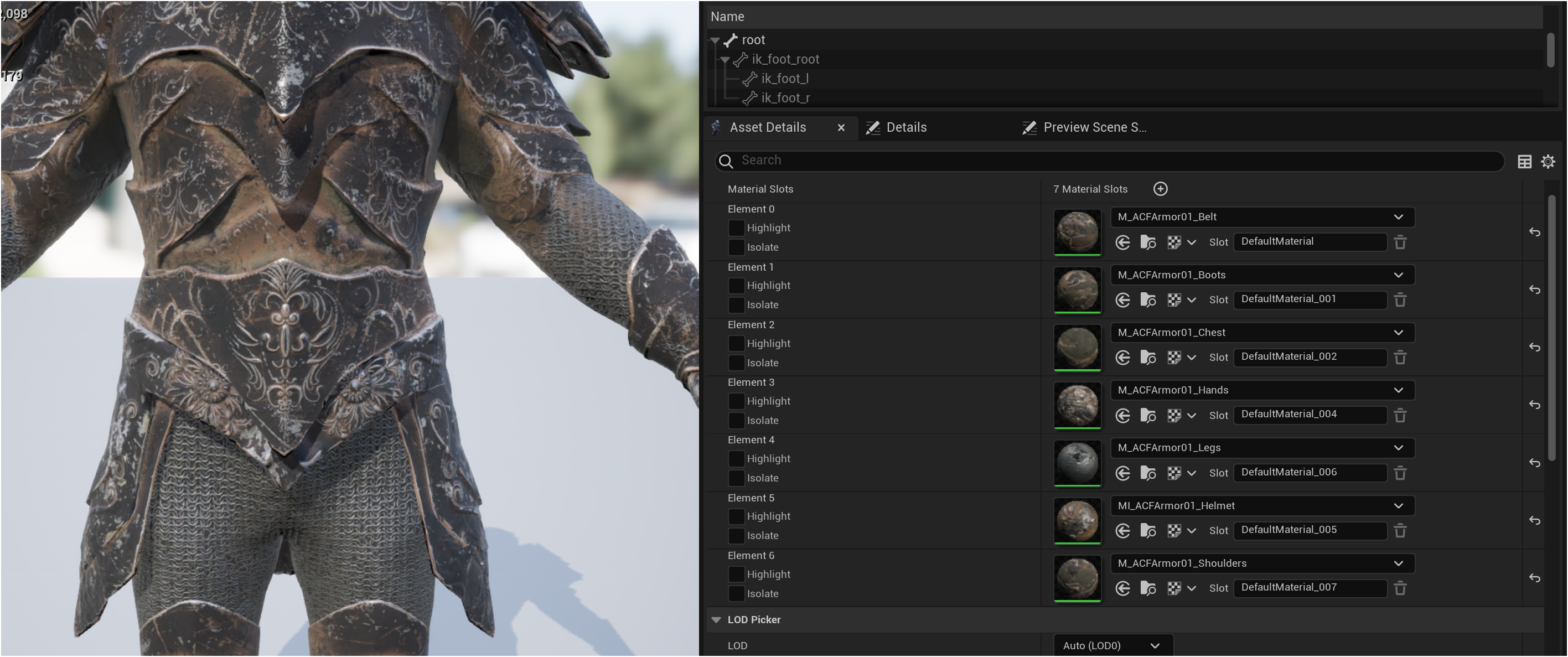
Task: Select the root bone in skeleton tree
Action: [x=753, y=40]
